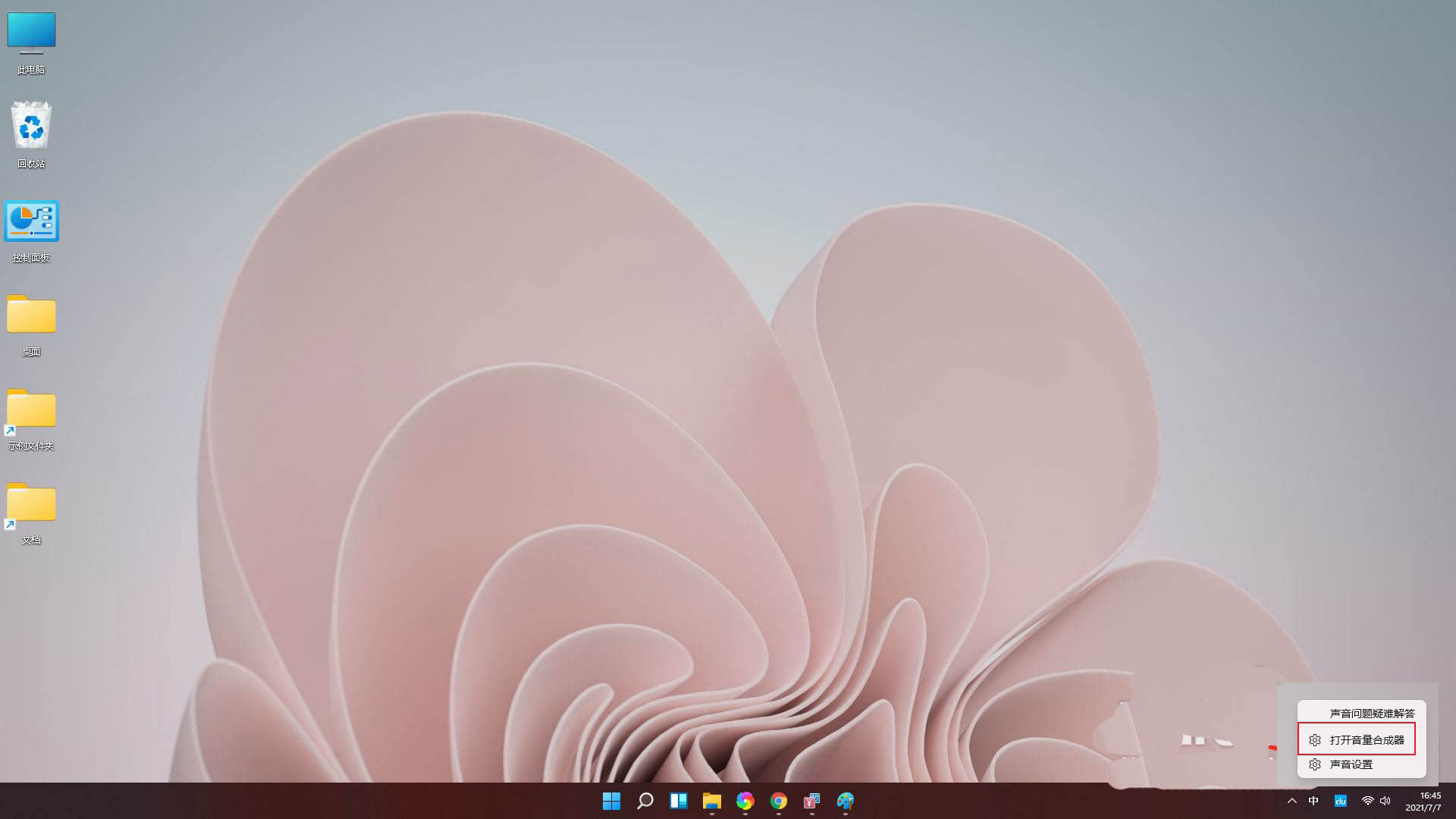Select the 文档 shortcut folder
Screen dimensions: 1456x819
pos(31,513)
